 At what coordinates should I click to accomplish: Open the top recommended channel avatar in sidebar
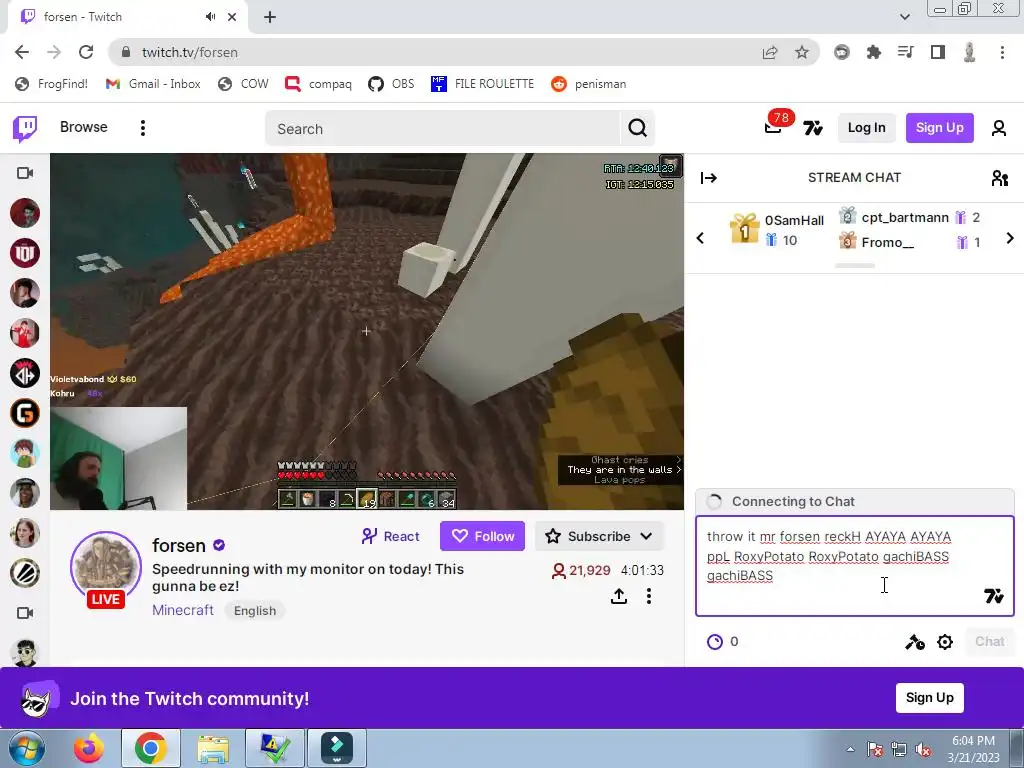[25, 213]
